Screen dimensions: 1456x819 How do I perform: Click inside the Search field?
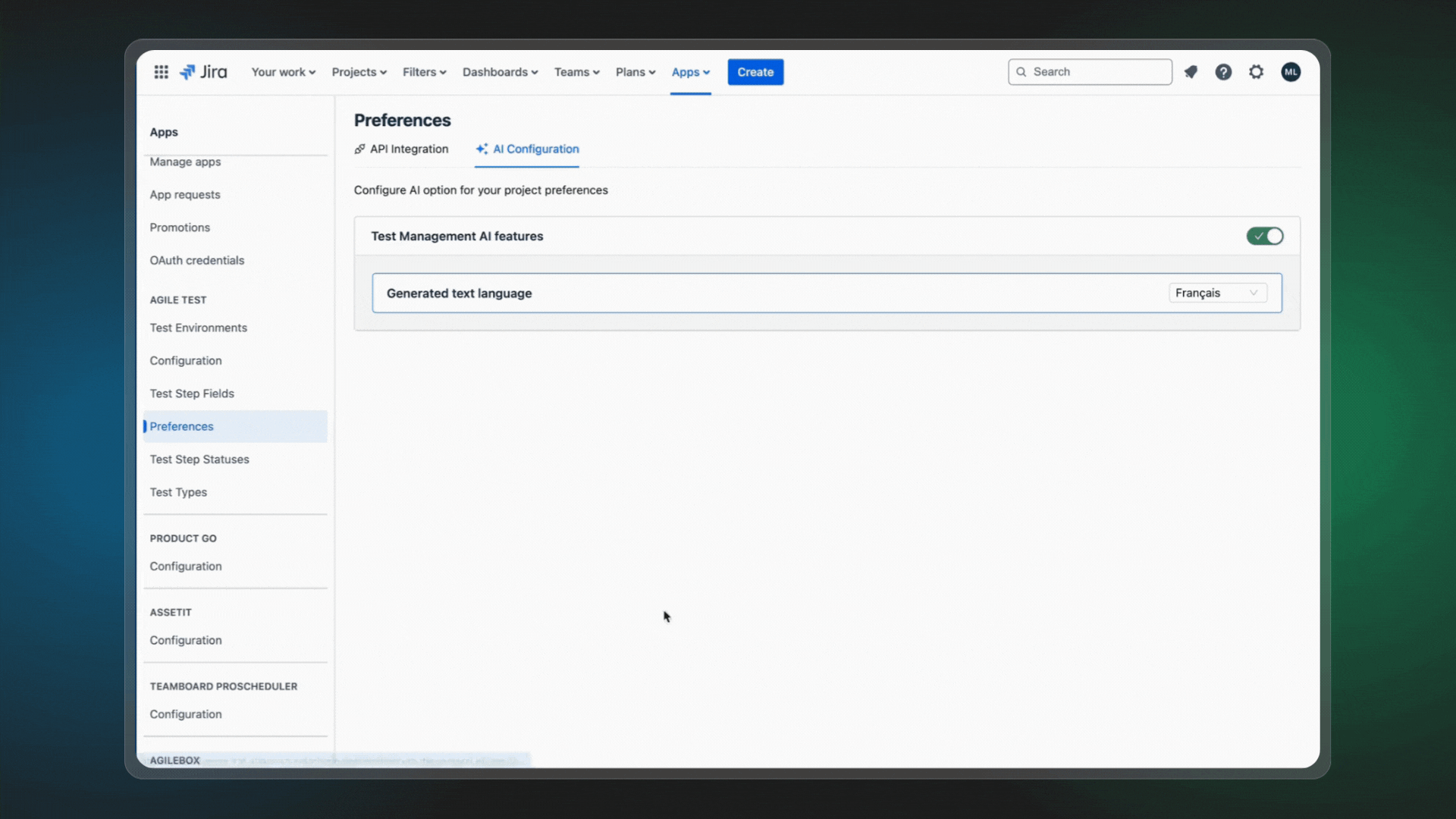click(x=1090, y=71)
